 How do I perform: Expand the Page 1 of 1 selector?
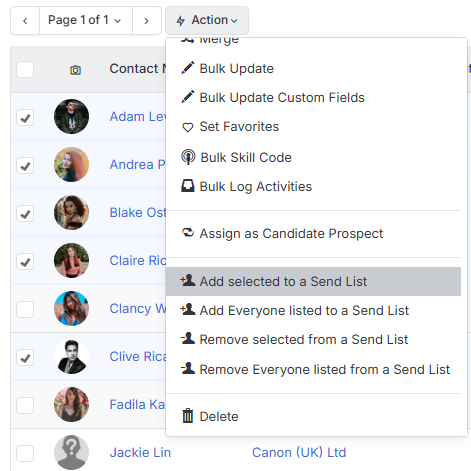pos(86,20)
